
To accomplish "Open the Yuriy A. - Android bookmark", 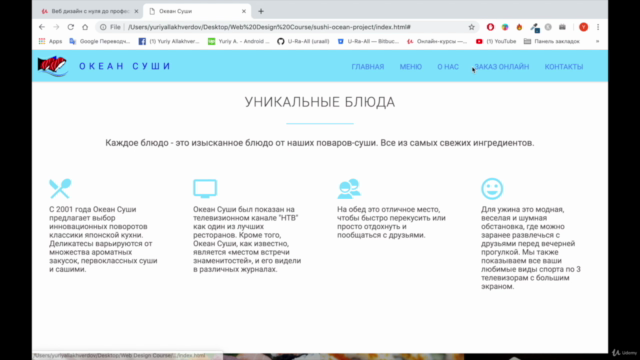I will coord(239,41).
